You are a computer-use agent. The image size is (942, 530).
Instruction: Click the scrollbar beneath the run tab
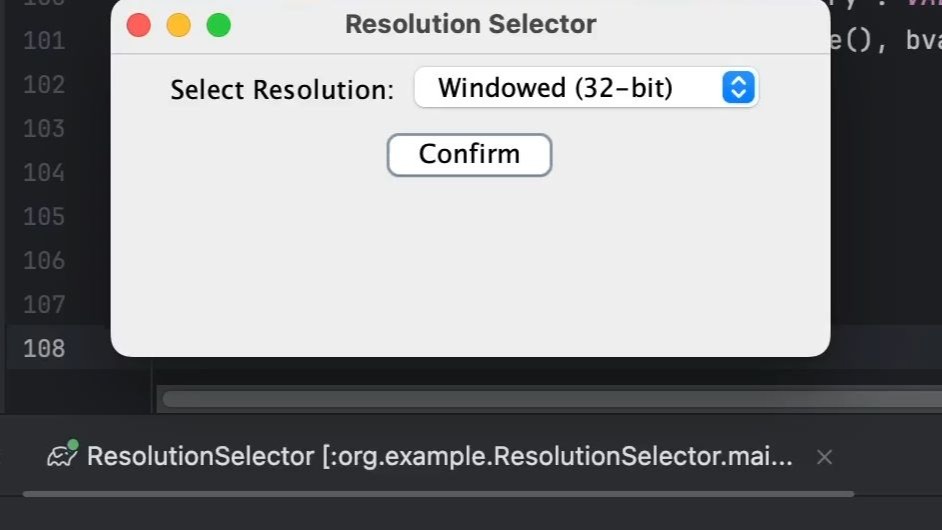pos(438,494)
